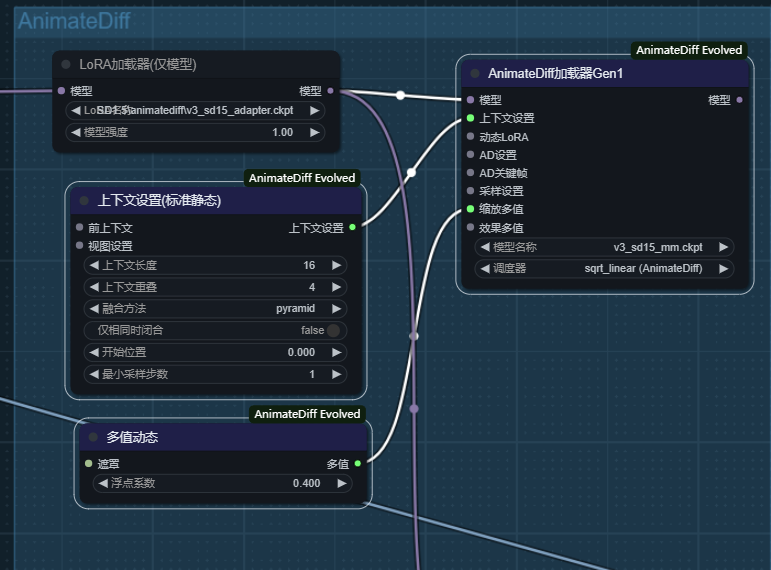Increase 开始位置 with the right arrow
Image resolution: width=771 pixels, height=570 pixels.
tap(336, 352)
